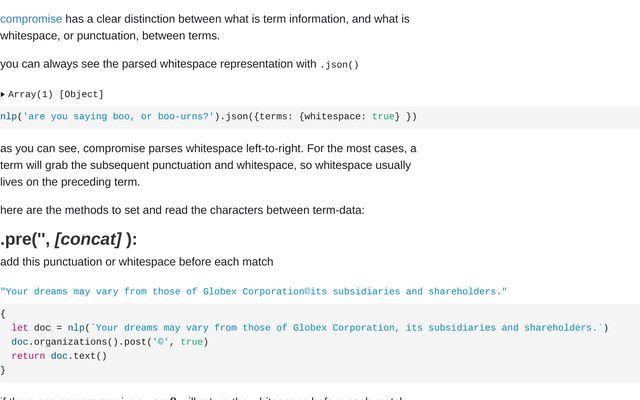Click the opening curly brace in code cell
The image size is (640, 400).
pyautogui.click(x=3, y=314)
